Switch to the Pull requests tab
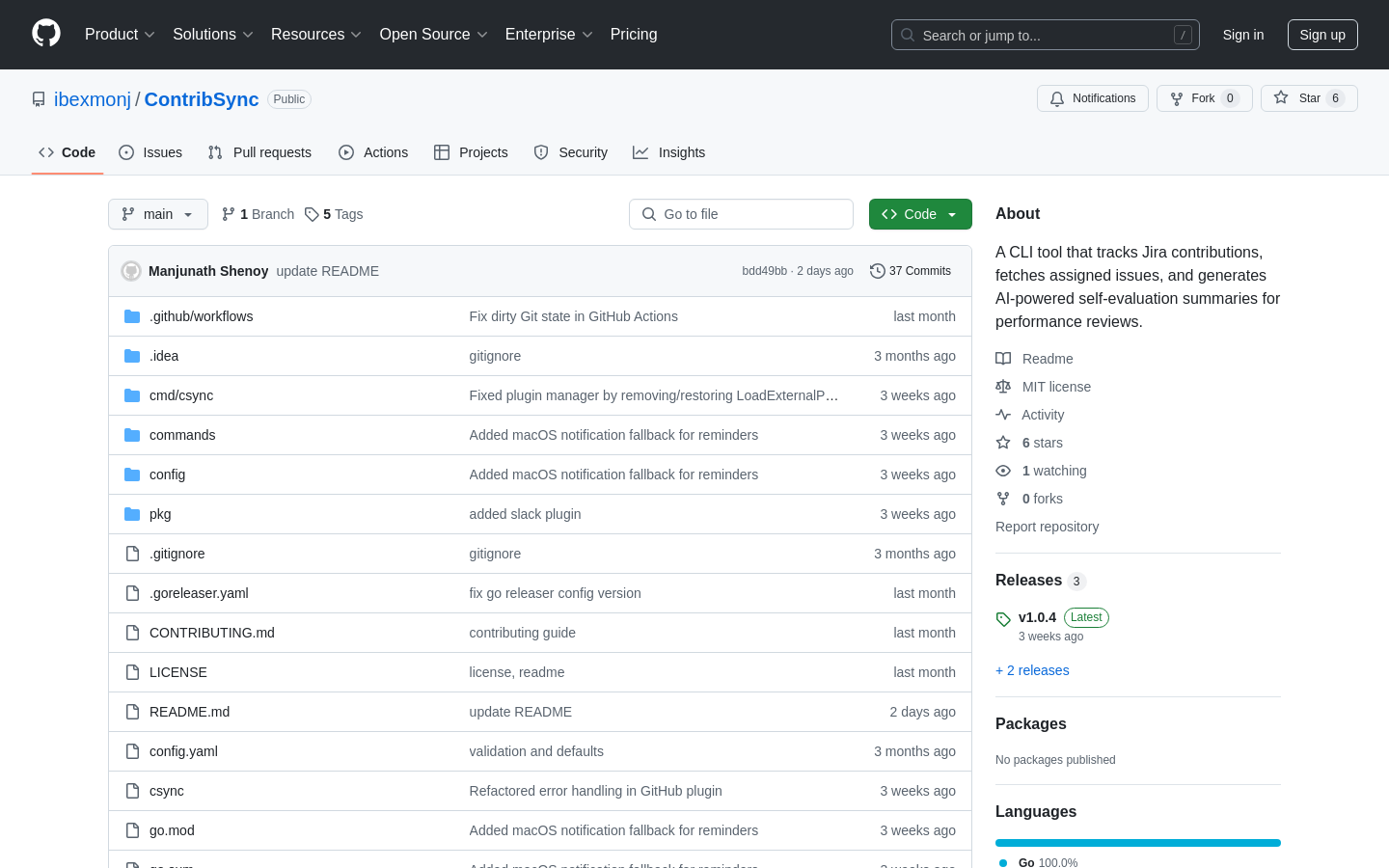Image resolution: width=1389 pixels, height=868 pixels. (x=259, y=152)
